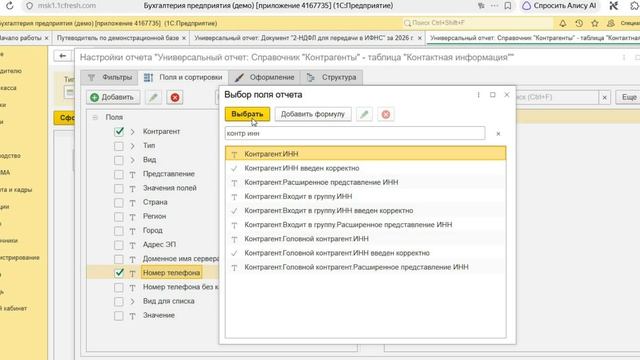Select Контрагент.Входит в группу.ИНН введен корректно
This screenshot has width=640, height=360.
coord(366,211)
